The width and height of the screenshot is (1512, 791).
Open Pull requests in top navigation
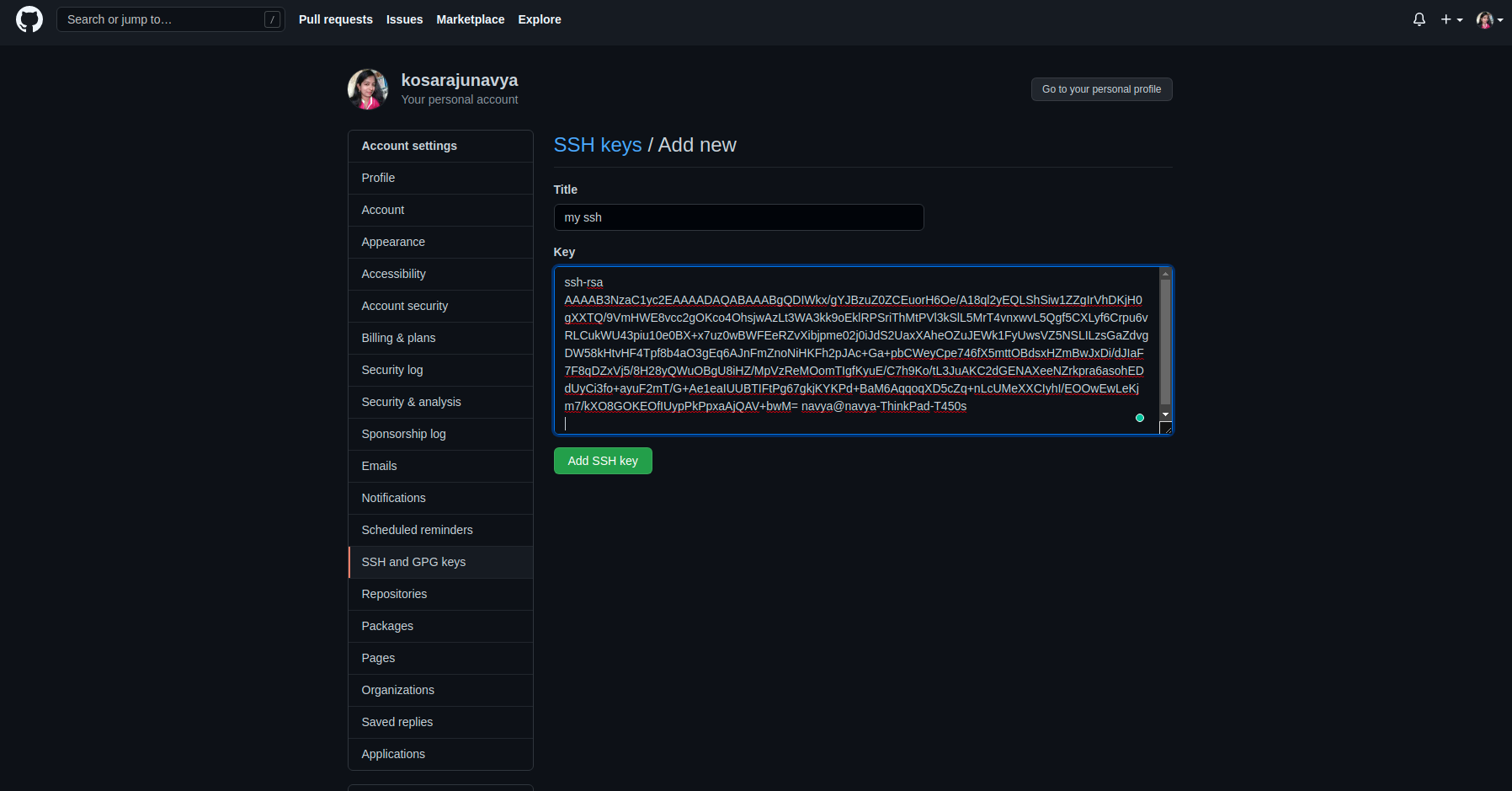pos(335,19)
